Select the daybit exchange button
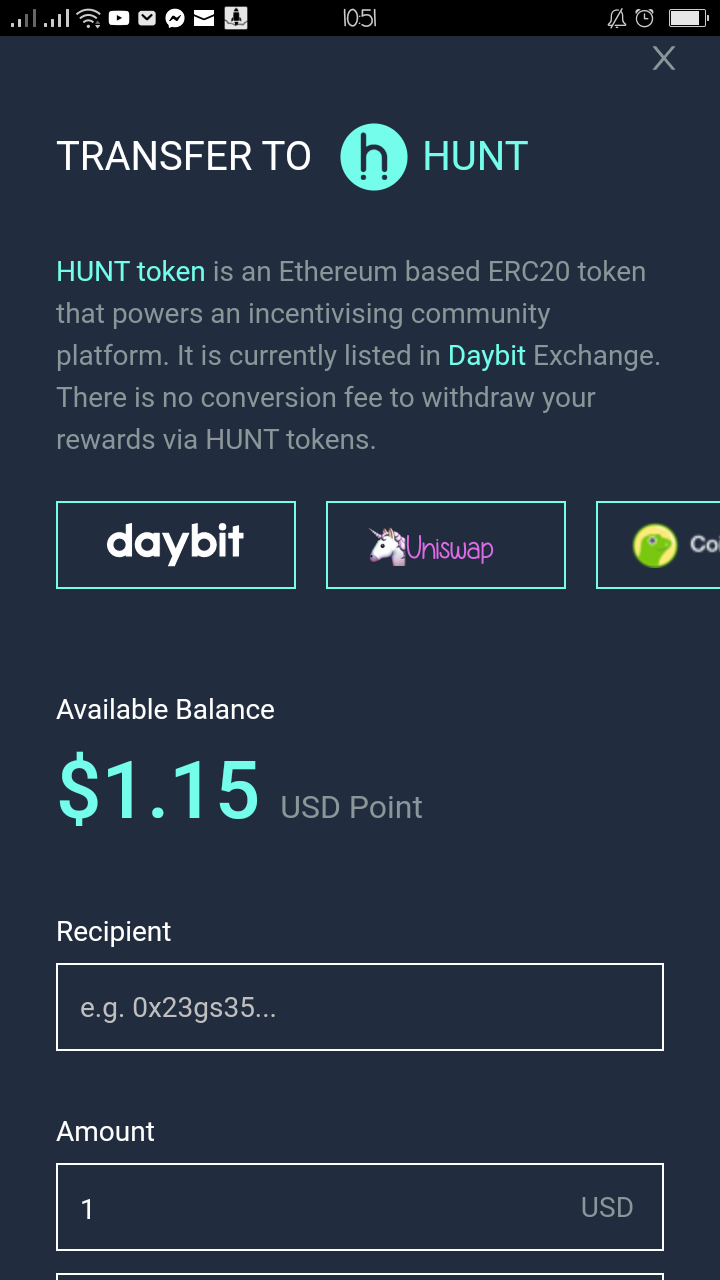Screen dimensions: 720x1280 point(176,545)
